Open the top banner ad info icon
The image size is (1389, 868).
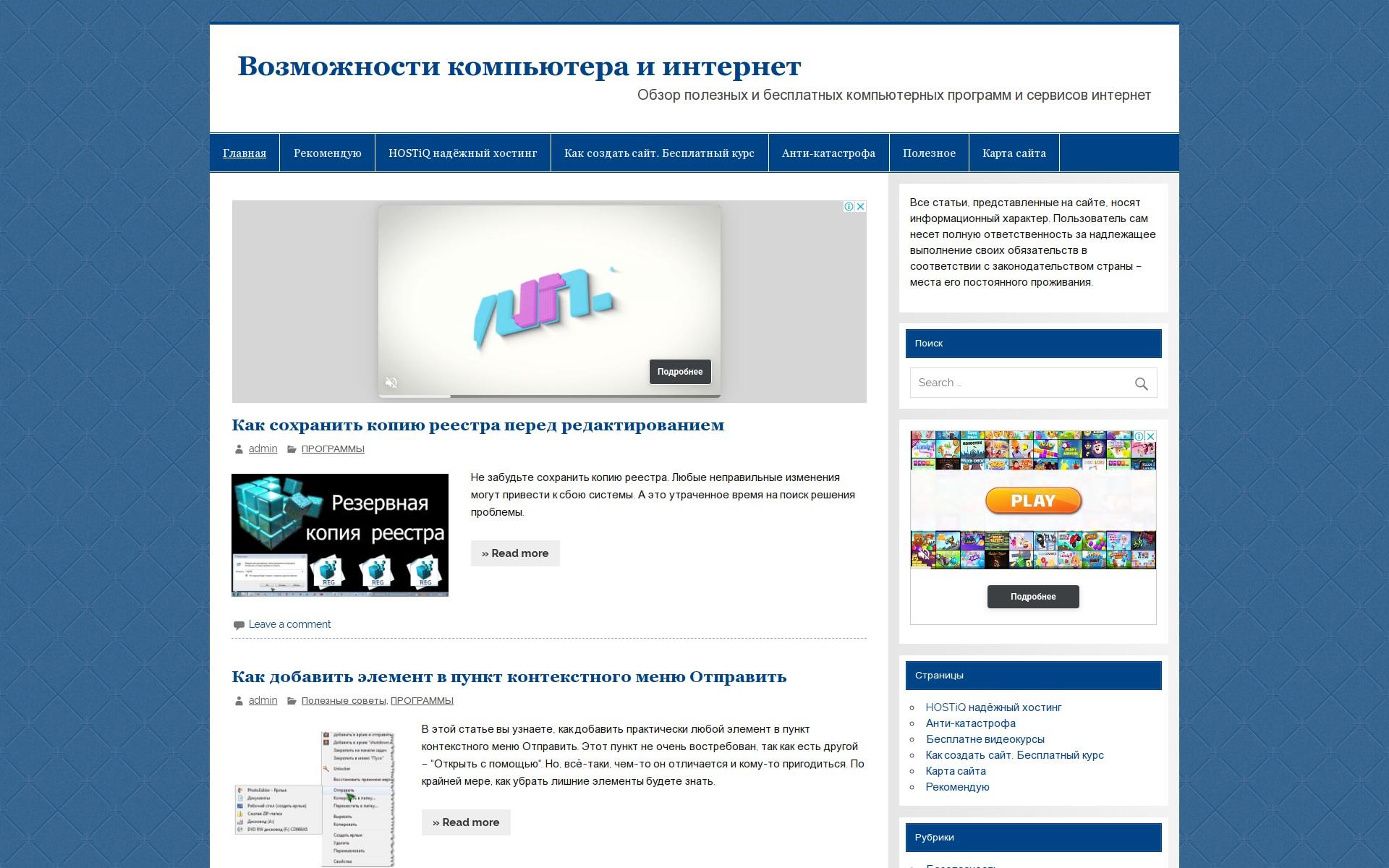[849, 206]
